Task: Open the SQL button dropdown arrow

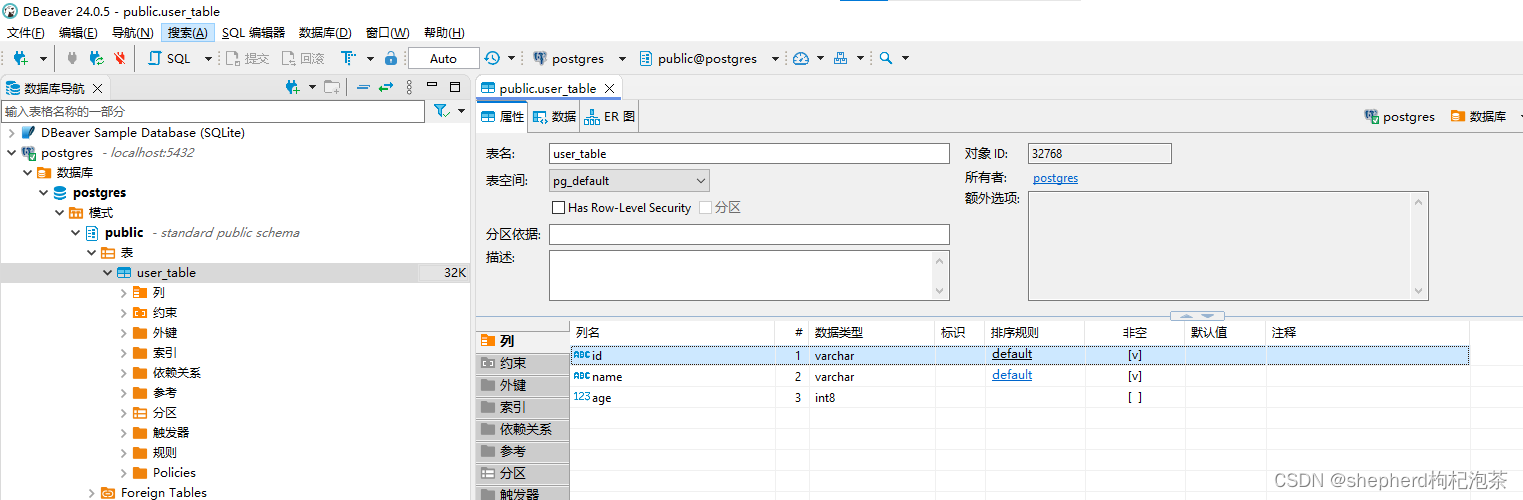Action: (208, 59)
